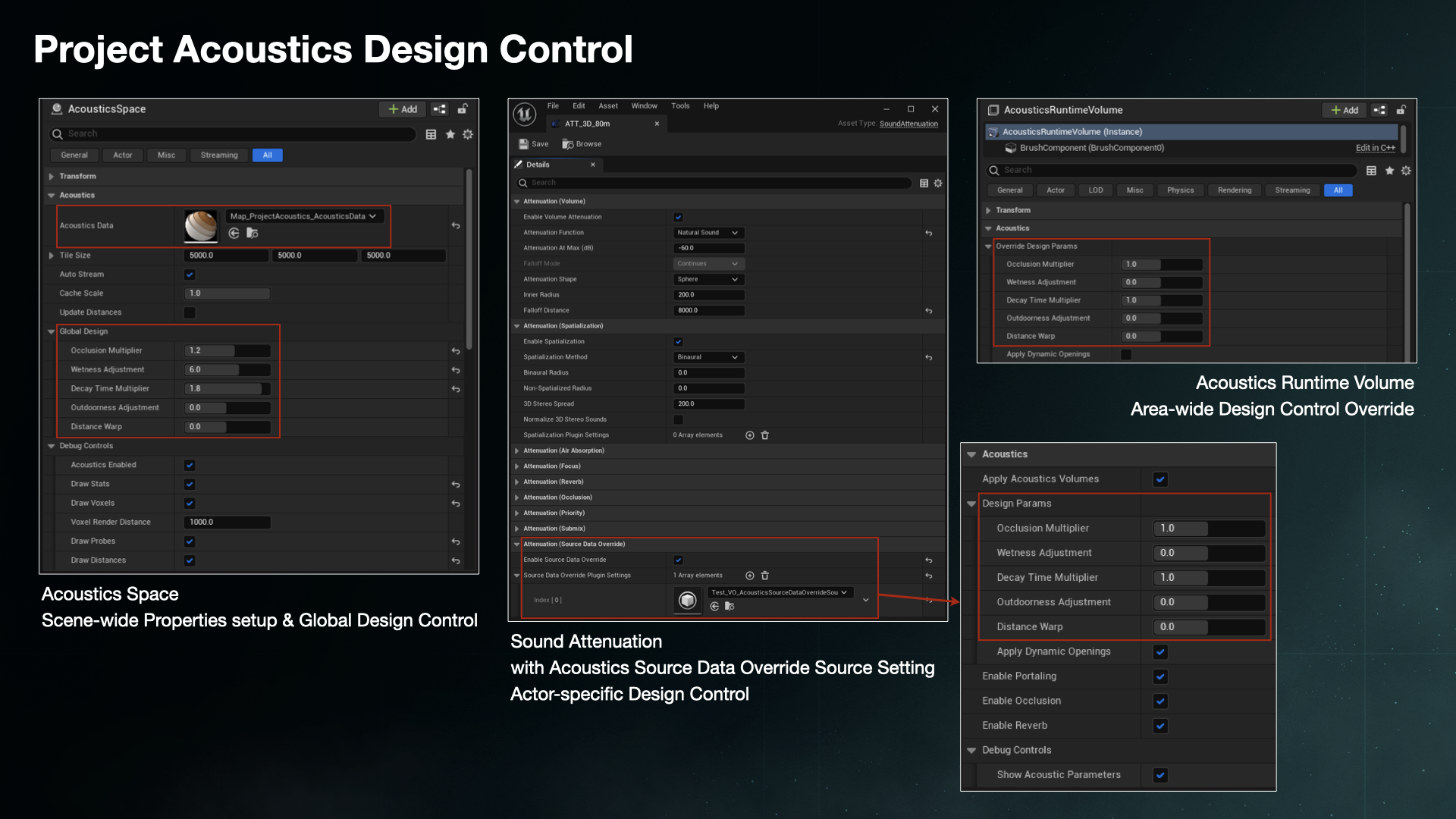Click the Save icon in Sound Attenuation editor
The height and width of the screenshot is (819, 1456).
click(524, 144)
